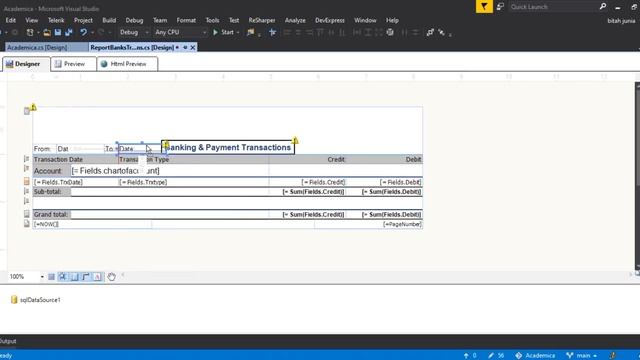Viewport: 640px width, 360px height.
Task: Open the main branch selector in status bar
Action: 582,356
